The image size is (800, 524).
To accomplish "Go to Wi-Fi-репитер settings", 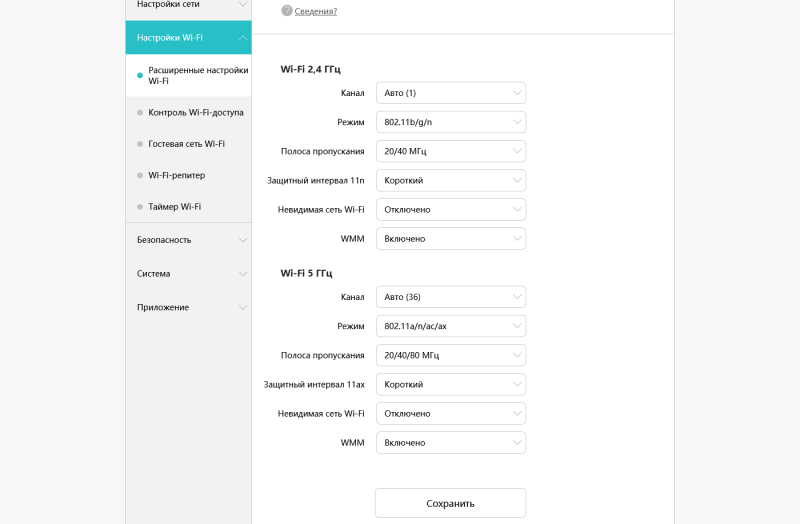I will 176,175.
